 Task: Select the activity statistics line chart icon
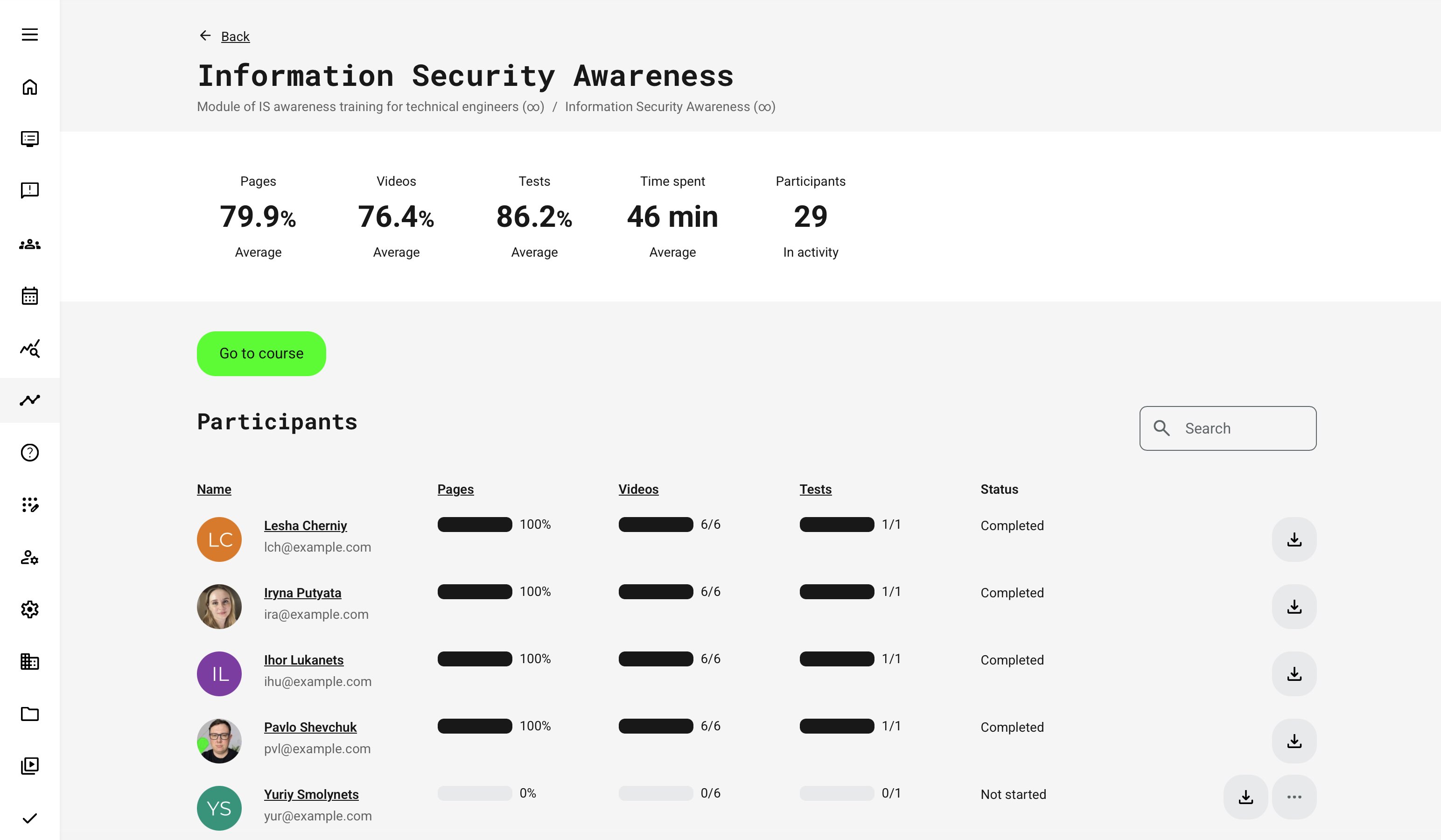tap(30, 400)
